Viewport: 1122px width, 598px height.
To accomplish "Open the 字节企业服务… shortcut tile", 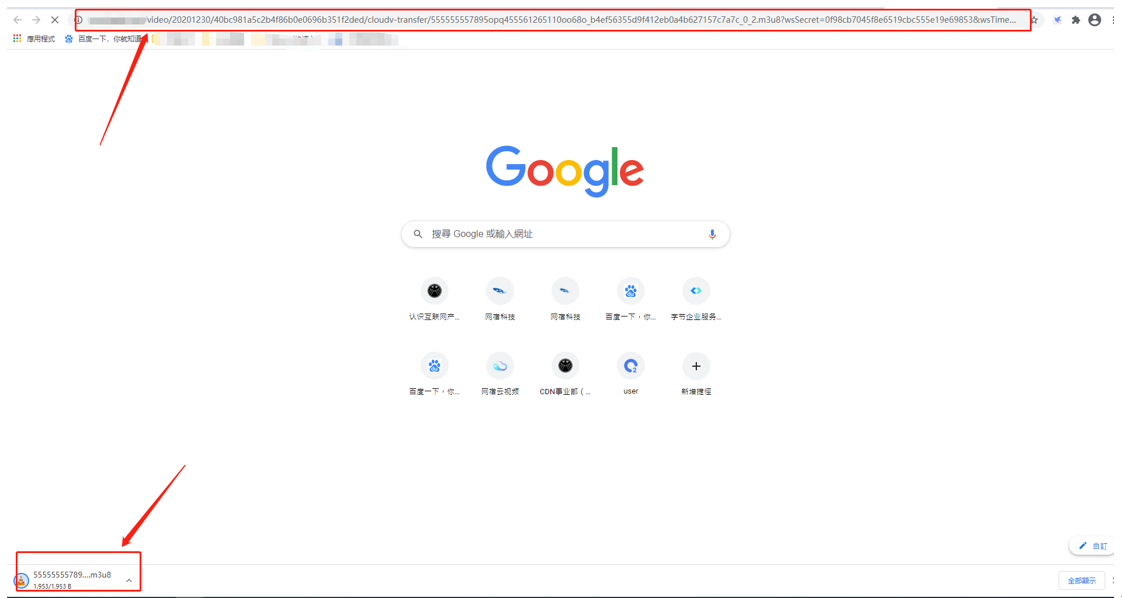I will pyautogui.click(x=696, y=299).
